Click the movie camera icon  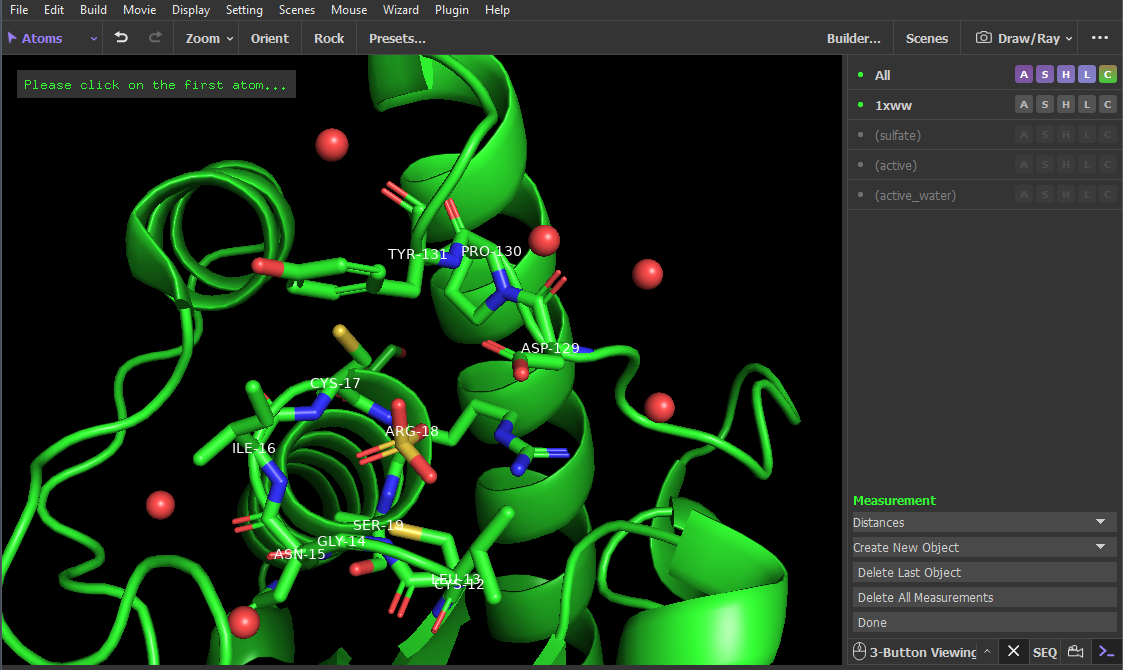point(1076,652)
